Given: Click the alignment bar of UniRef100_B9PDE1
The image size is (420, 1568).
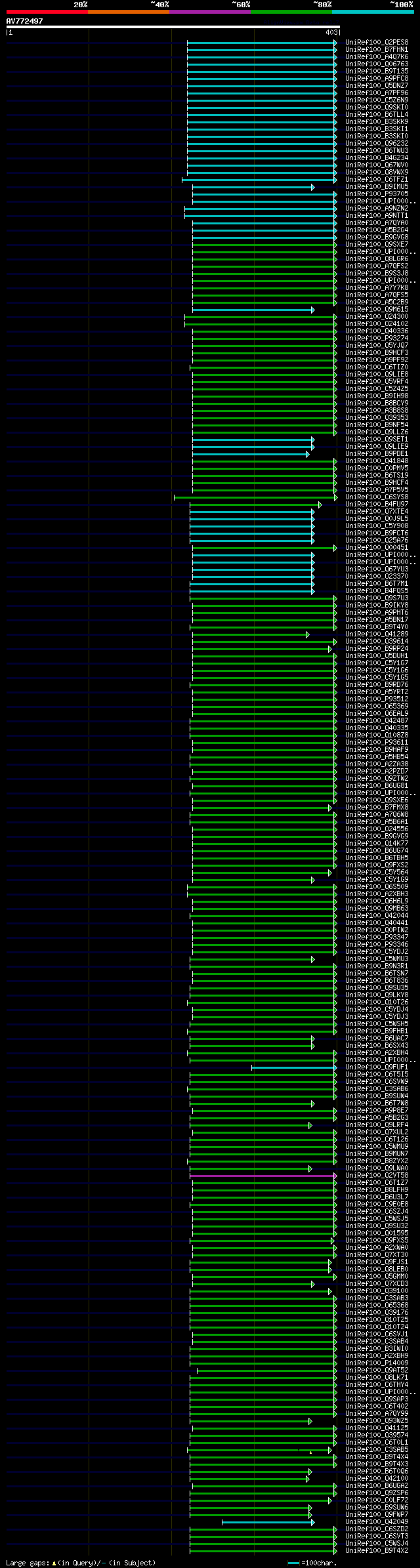Looking at the screenshot, I should click(x=251, y=454).
